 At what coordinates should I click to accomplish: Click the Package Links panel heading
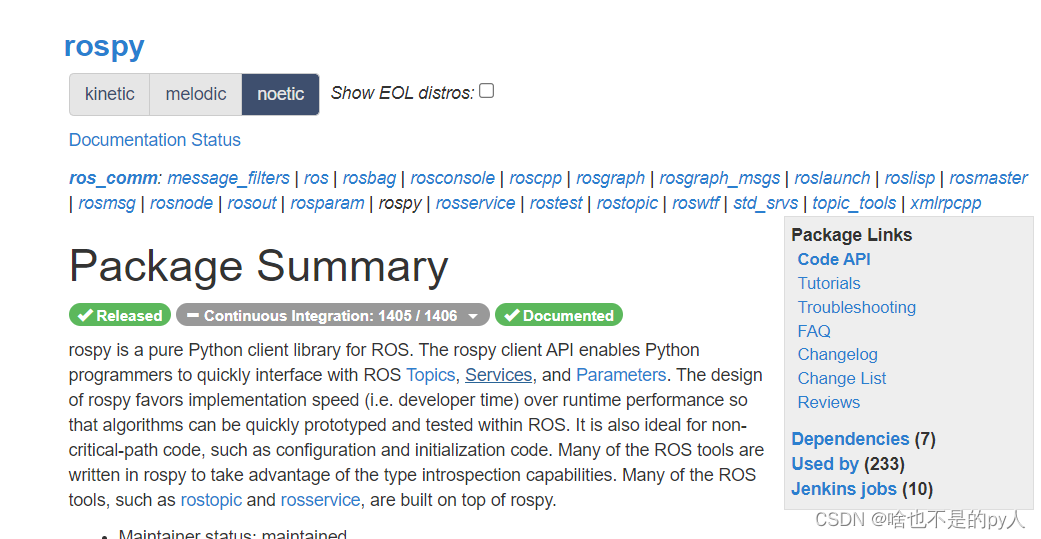click(x=851, y=235)
